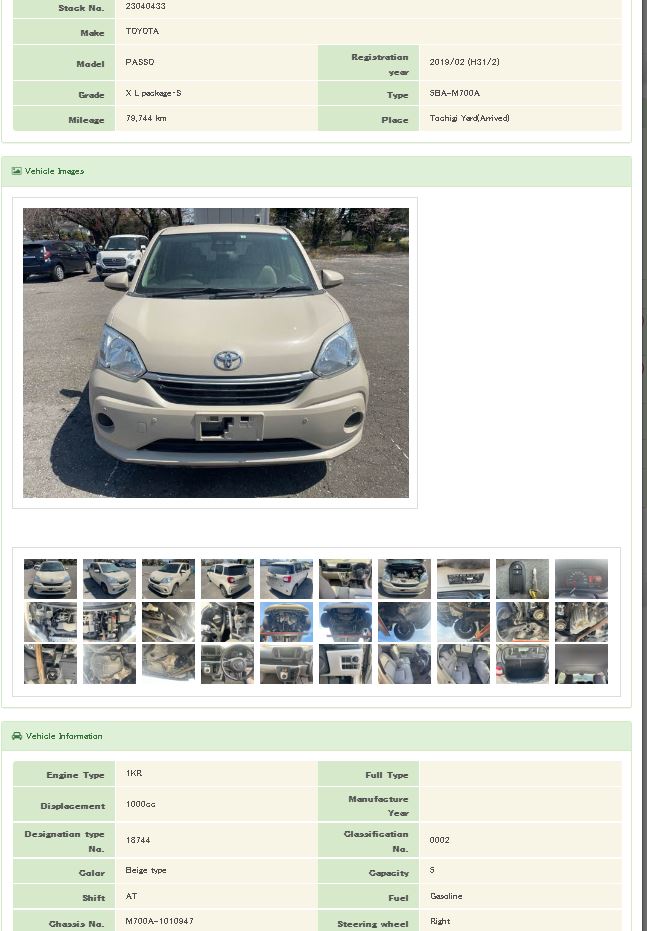This screenshot has width=647, height=931.
Task: Show the rear seats interior thumbnail
Action: point(464,664)
